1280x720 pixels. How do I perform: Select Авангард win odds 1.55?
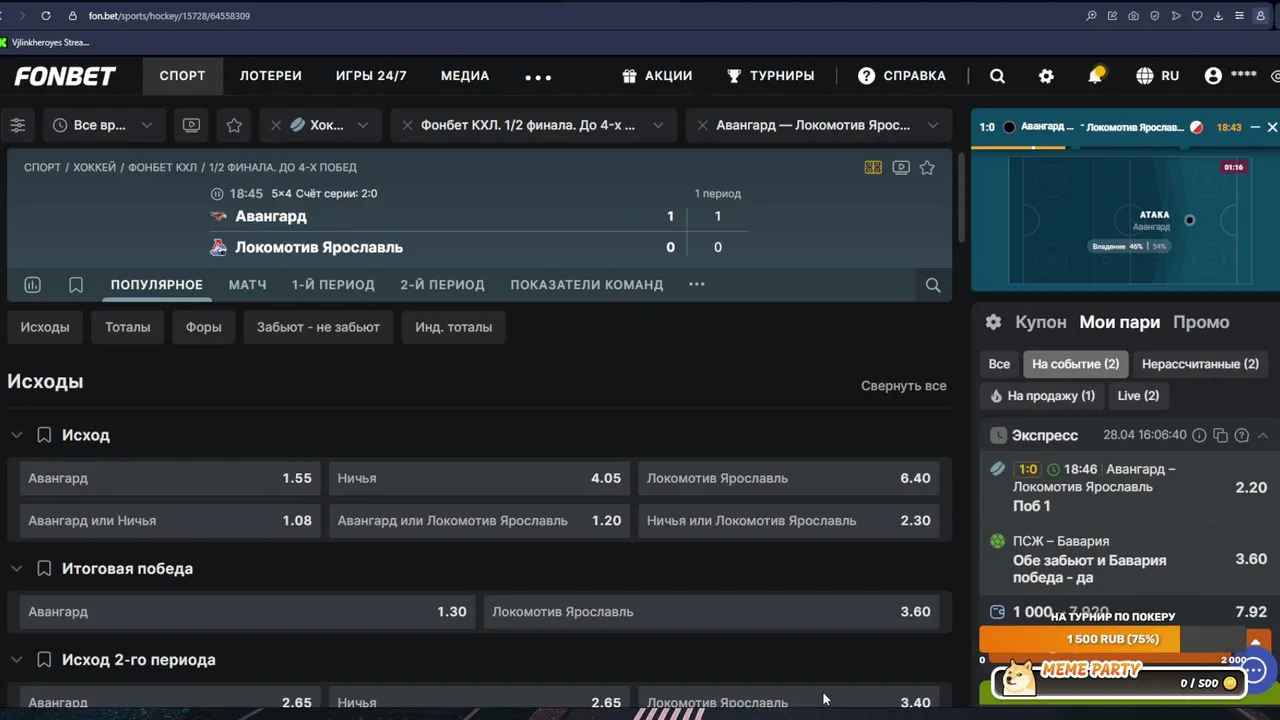coord(170,478)
